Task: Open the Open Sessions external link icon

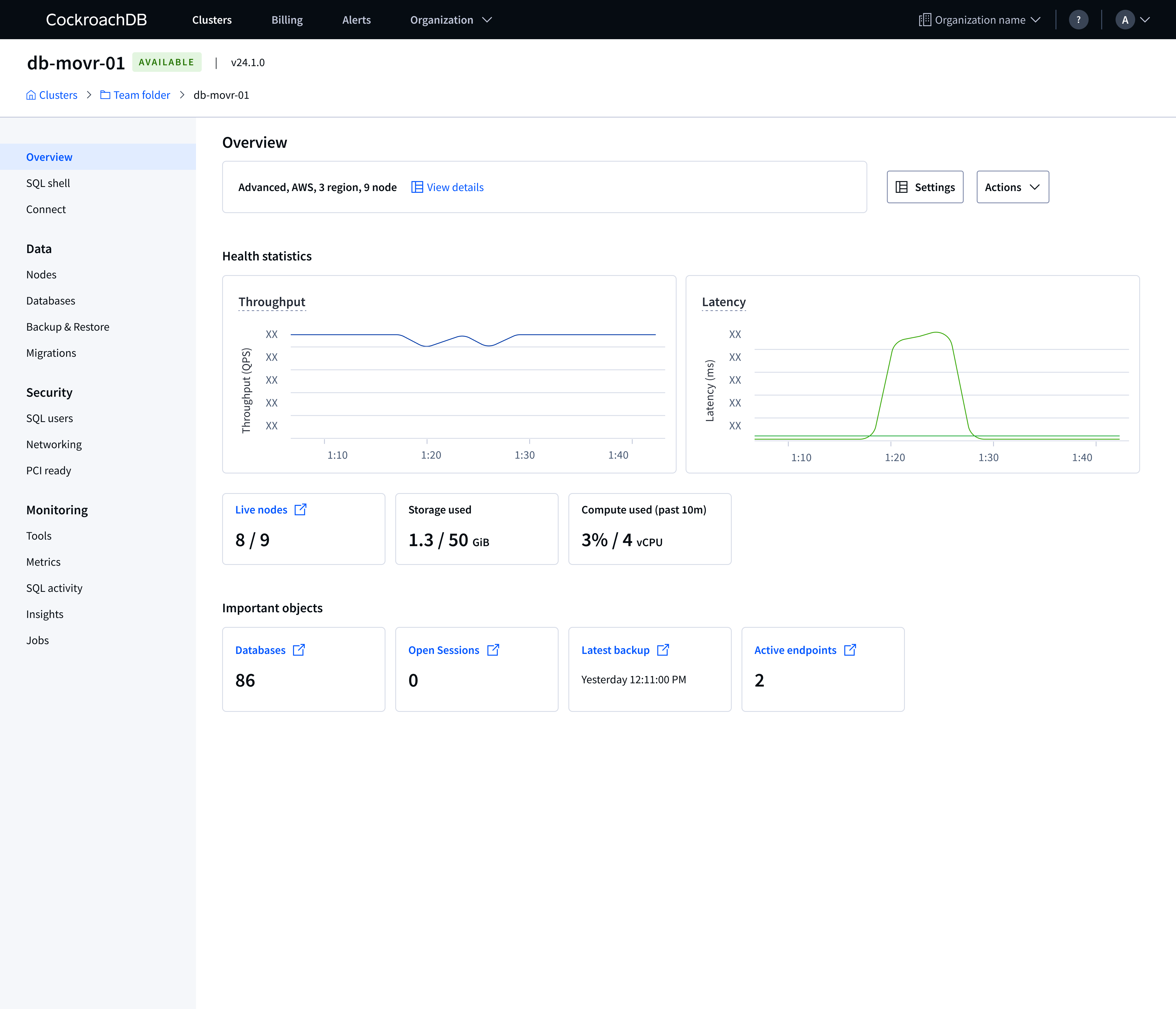Action: tap(493, 650)
